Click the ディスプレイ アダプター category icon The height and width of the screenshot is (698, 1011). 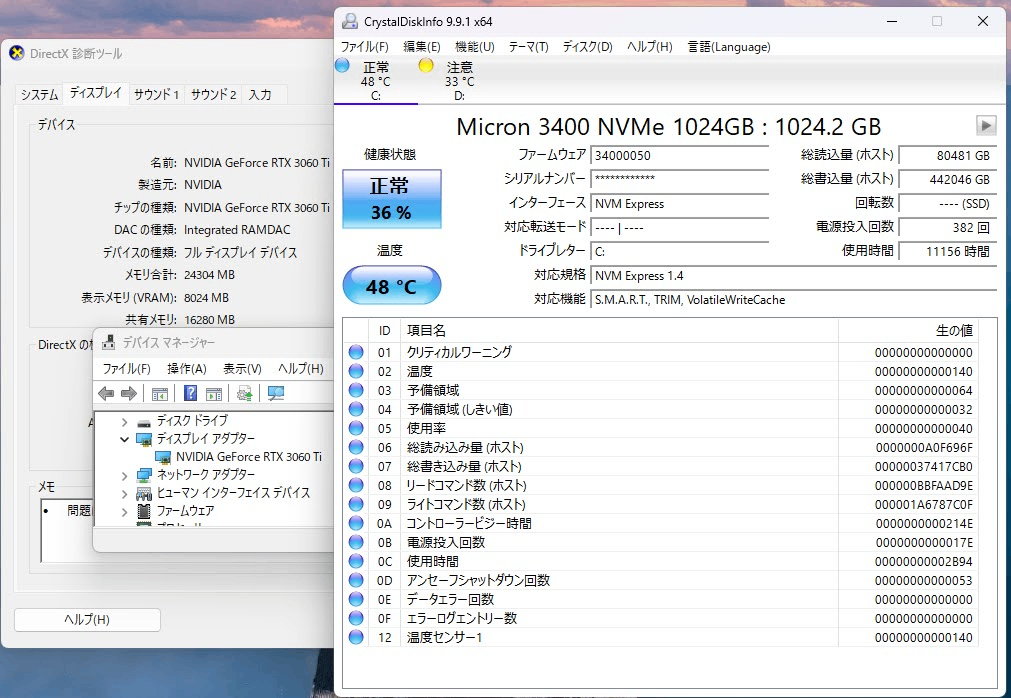(x=144, y=440)
